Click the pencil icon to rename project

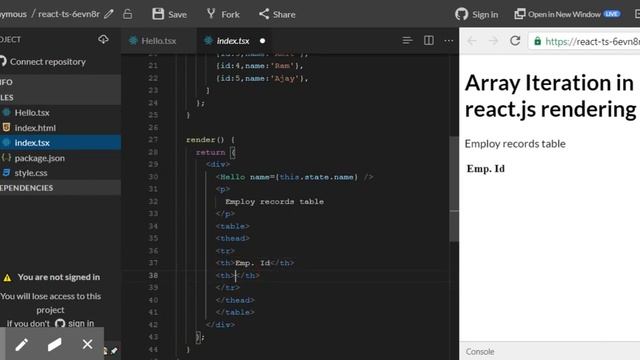tap(109, 14)
